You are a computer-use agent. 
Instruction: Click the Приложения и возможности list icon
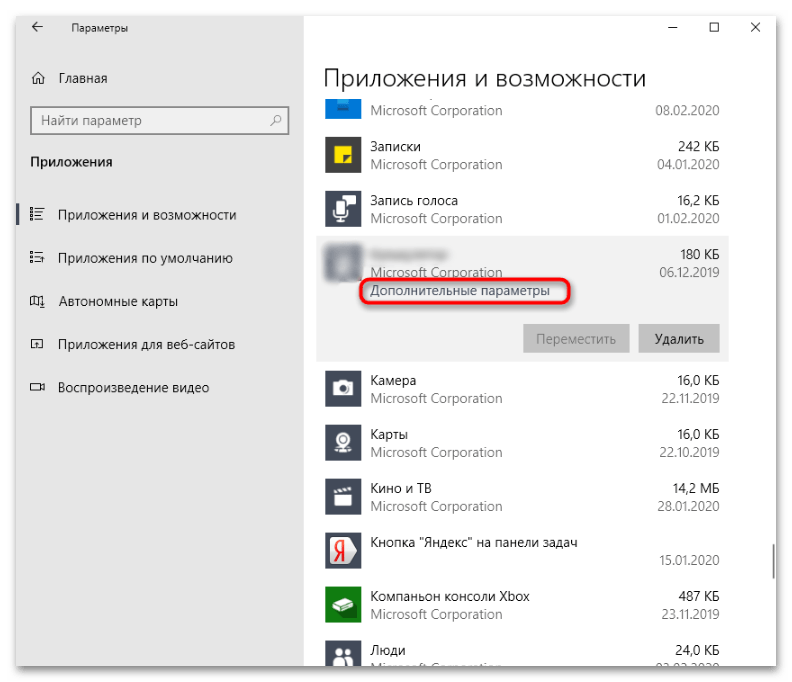[x=37, y=214]
